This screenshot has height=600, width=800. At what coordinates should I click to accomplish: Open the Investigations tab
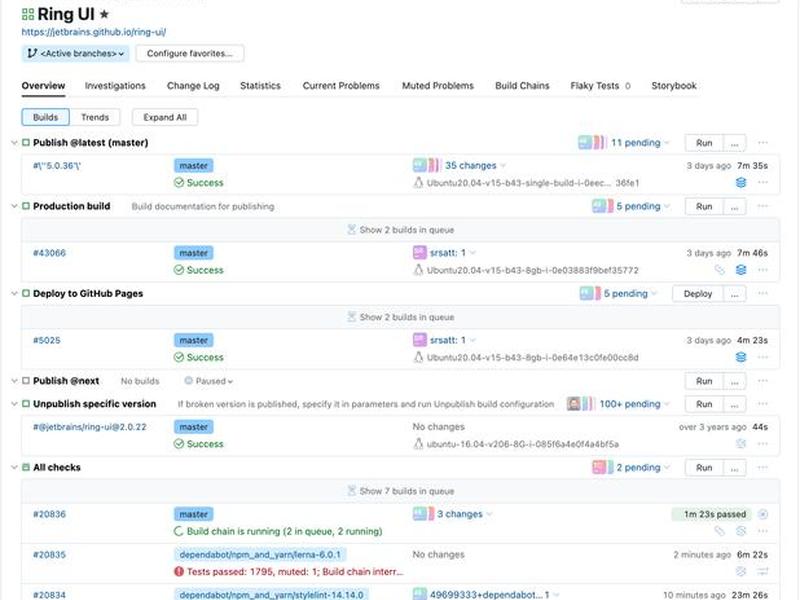click(x=115, y=86)
